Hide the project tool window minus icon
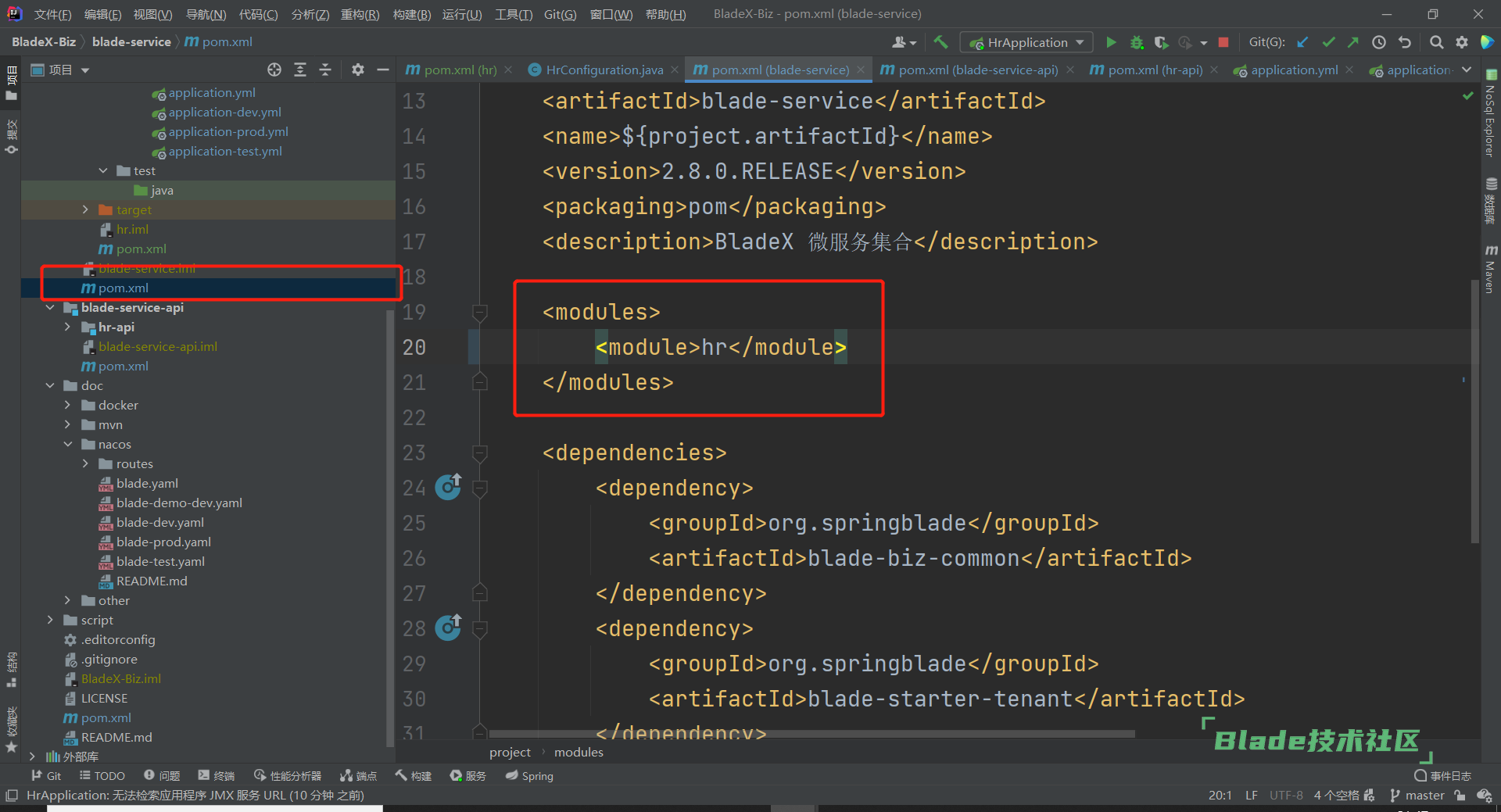This screenshot has height=812, width=1501. pos(383,70)
